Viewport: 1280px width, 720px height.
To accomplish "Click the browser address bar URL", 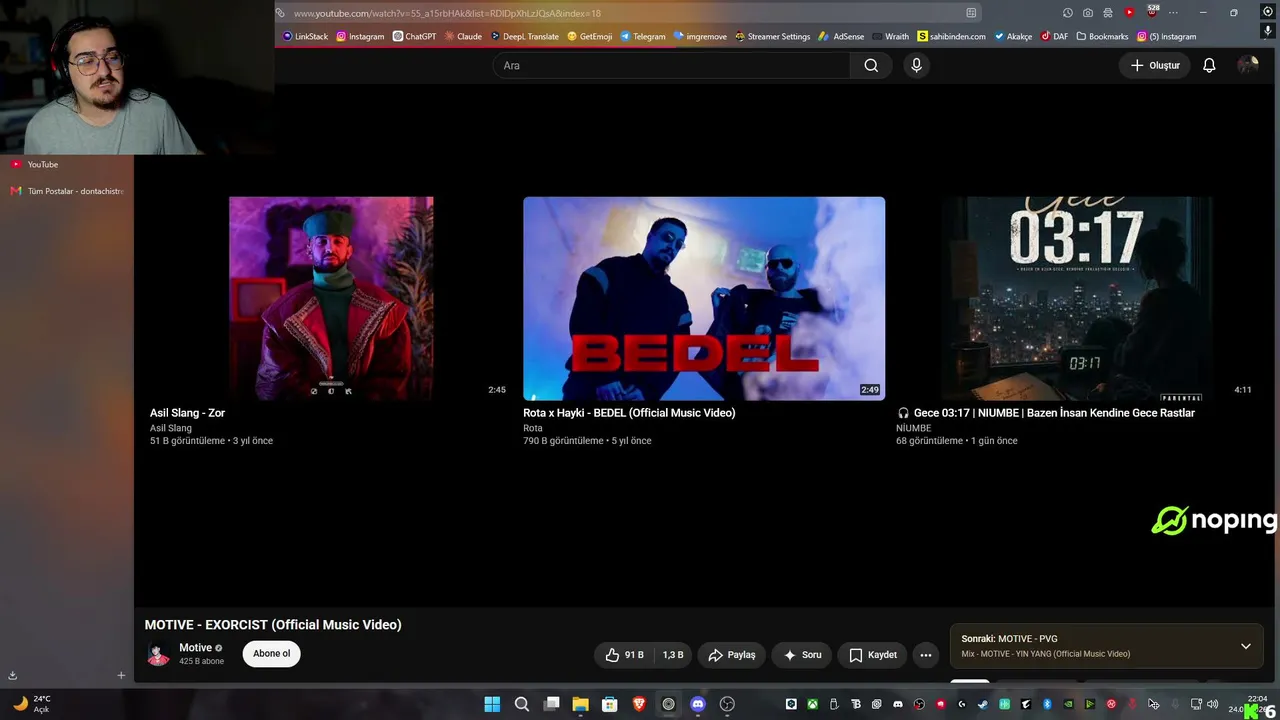I will pyautogui.click(x=447, y=13).
